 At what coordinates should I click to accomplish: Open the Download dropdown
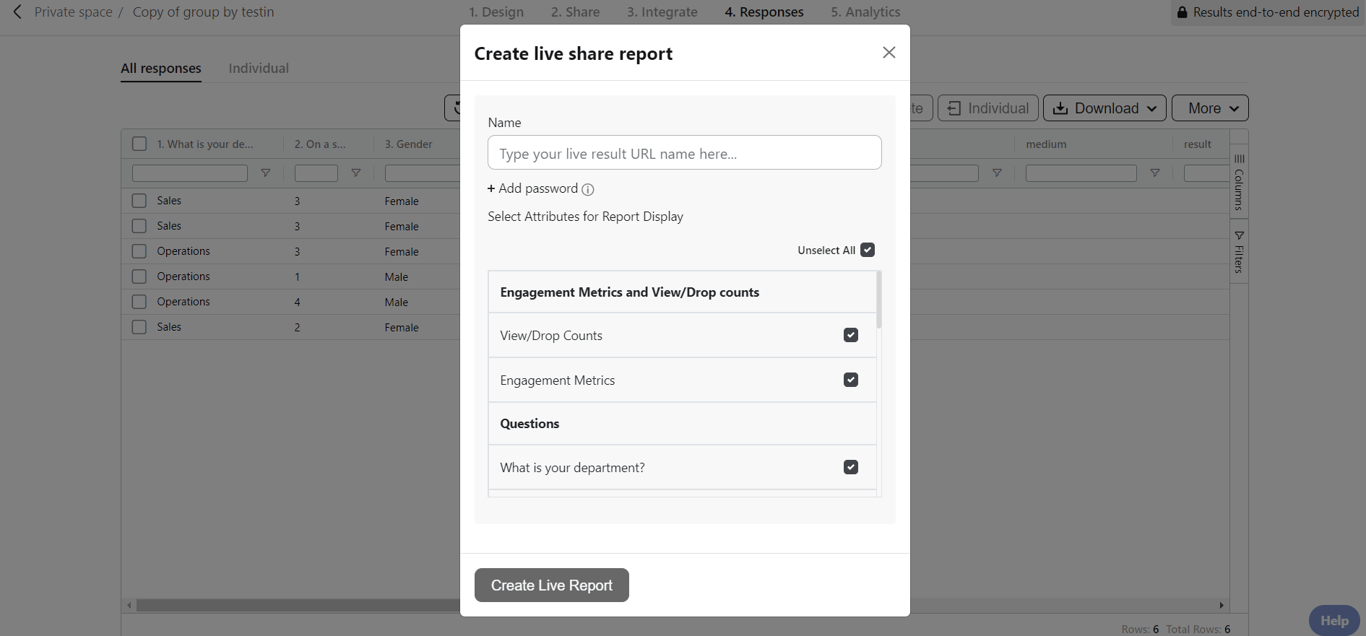pyautogui.click(x=1104, y=108)
